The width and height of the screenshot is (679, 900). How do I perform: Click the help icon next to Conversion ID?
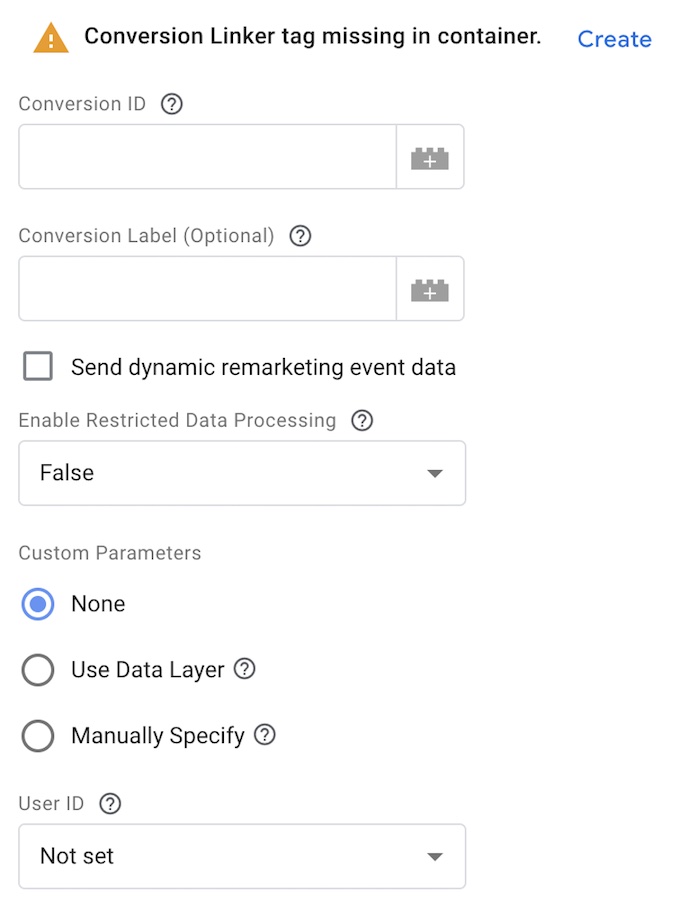point(172,104)
